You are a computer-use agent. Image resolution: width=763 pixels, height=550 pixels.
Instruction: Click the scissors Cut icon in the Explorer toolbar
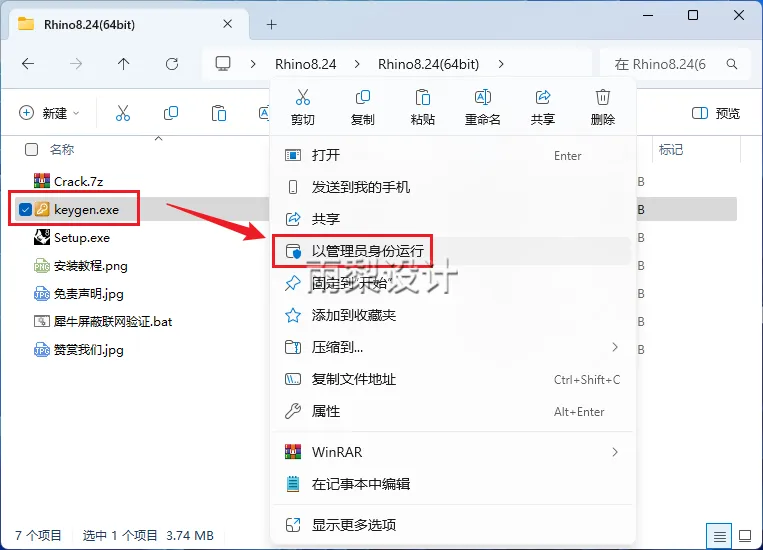123,113
